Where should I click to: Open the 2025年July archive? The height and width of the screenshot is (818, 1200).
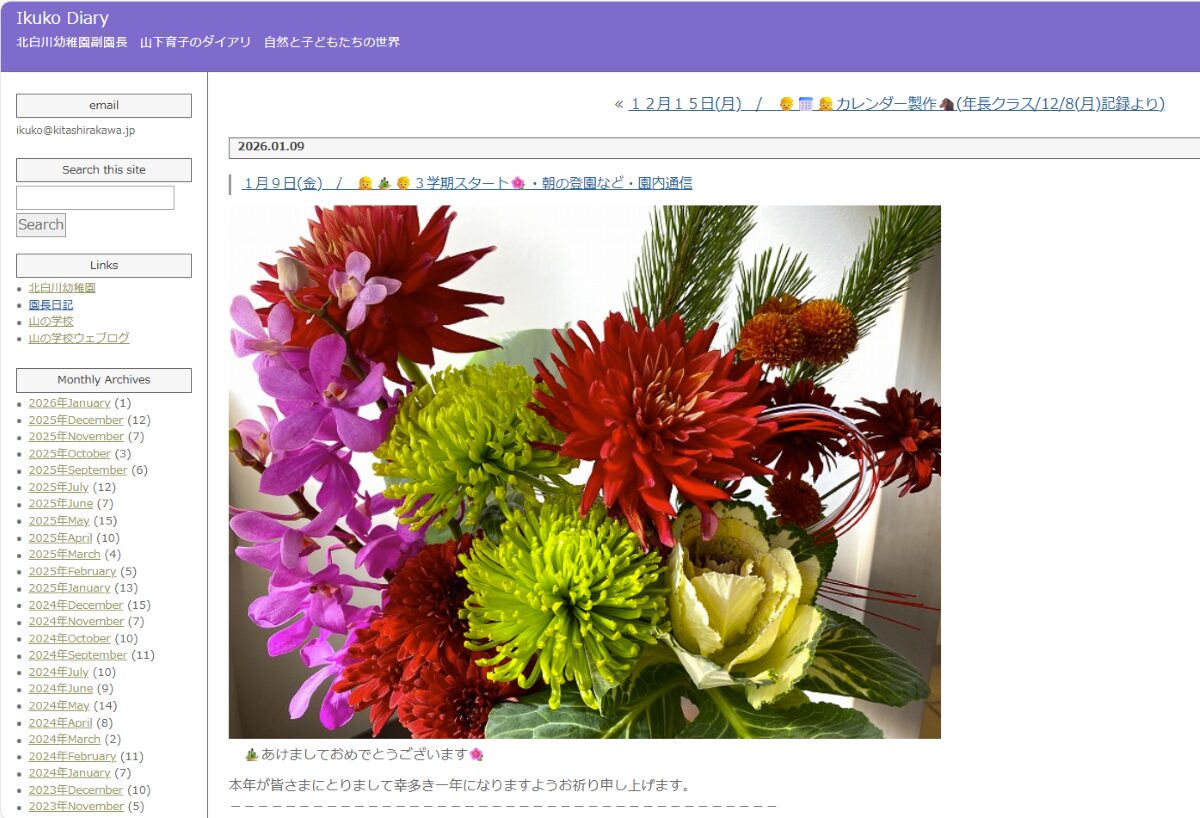[58, 487]
